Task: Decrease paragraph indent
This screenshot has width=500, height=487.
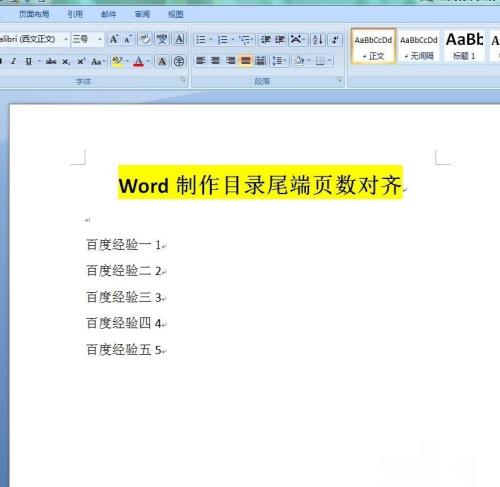Action: coord(265,40)
